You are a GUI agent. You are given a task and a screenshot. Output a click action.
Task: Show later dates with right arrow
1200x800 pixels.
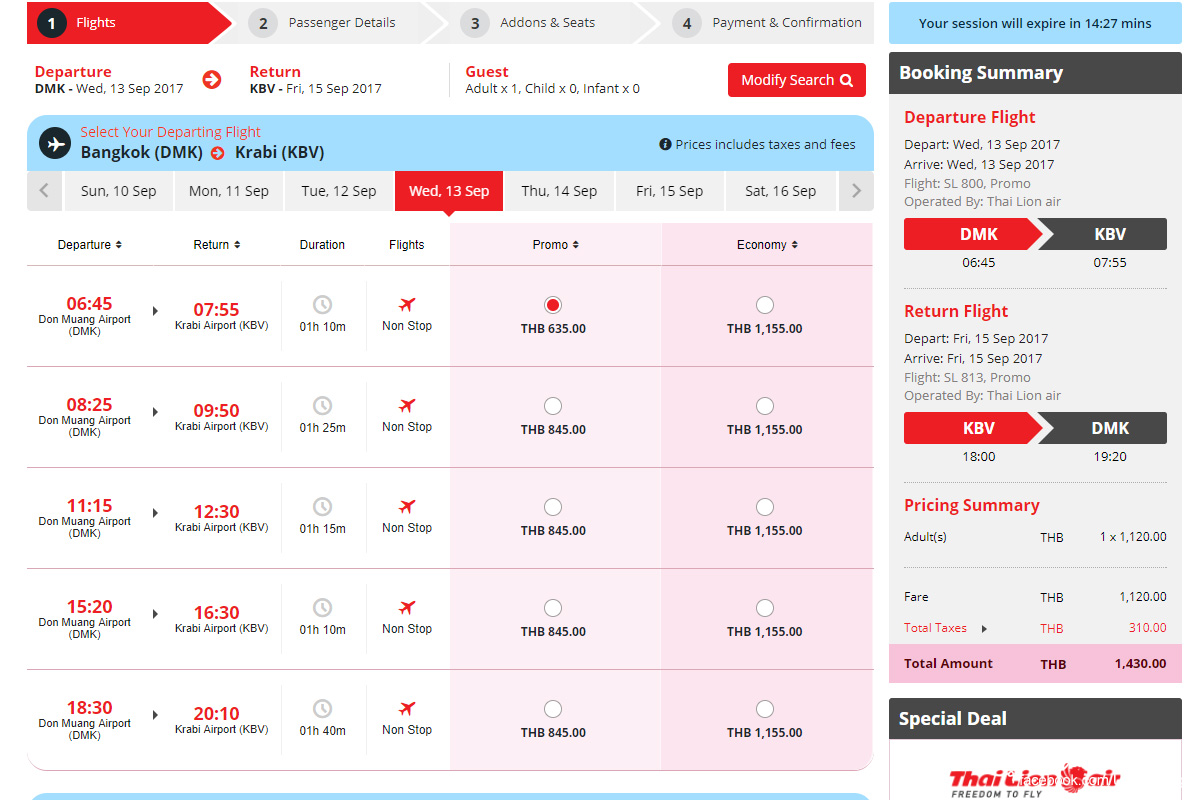(856, 191)
